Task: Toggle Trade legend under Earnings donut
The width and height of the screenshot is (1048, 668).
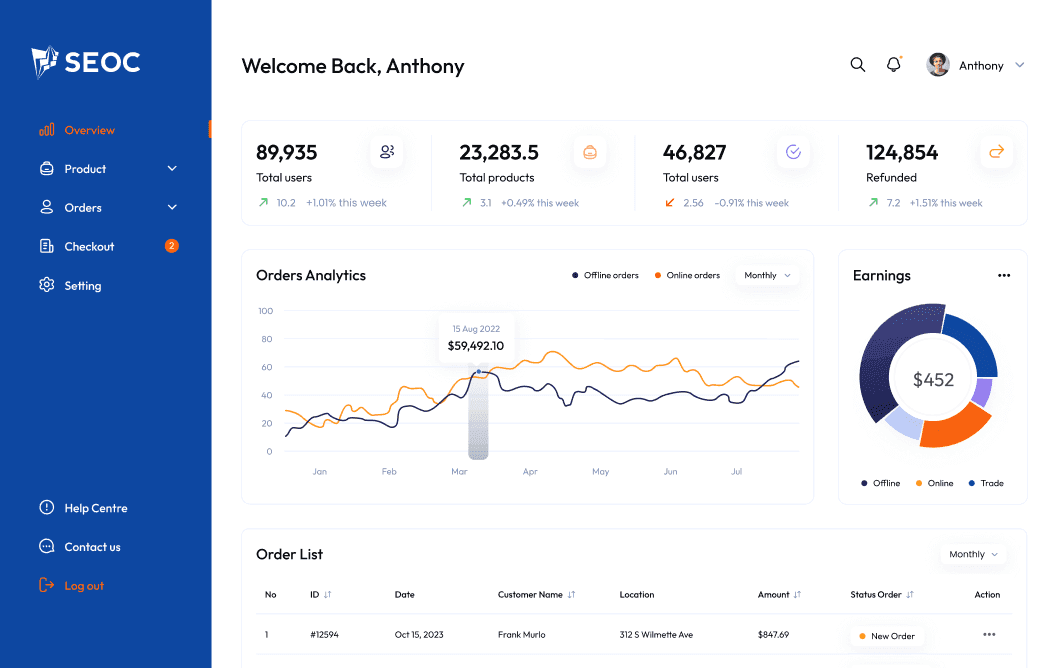Action: 986,483
